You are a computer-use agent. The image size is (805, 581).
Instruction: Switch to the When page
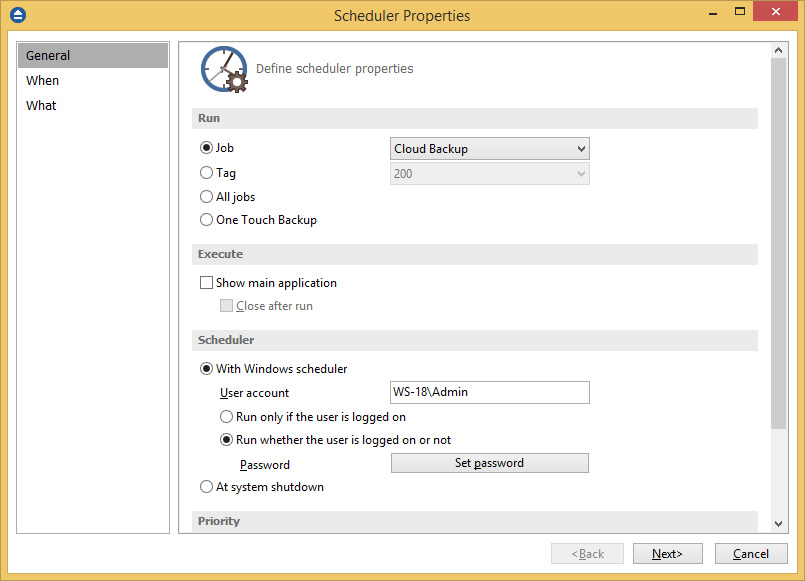pyautogui.click(x=42, y=80)
